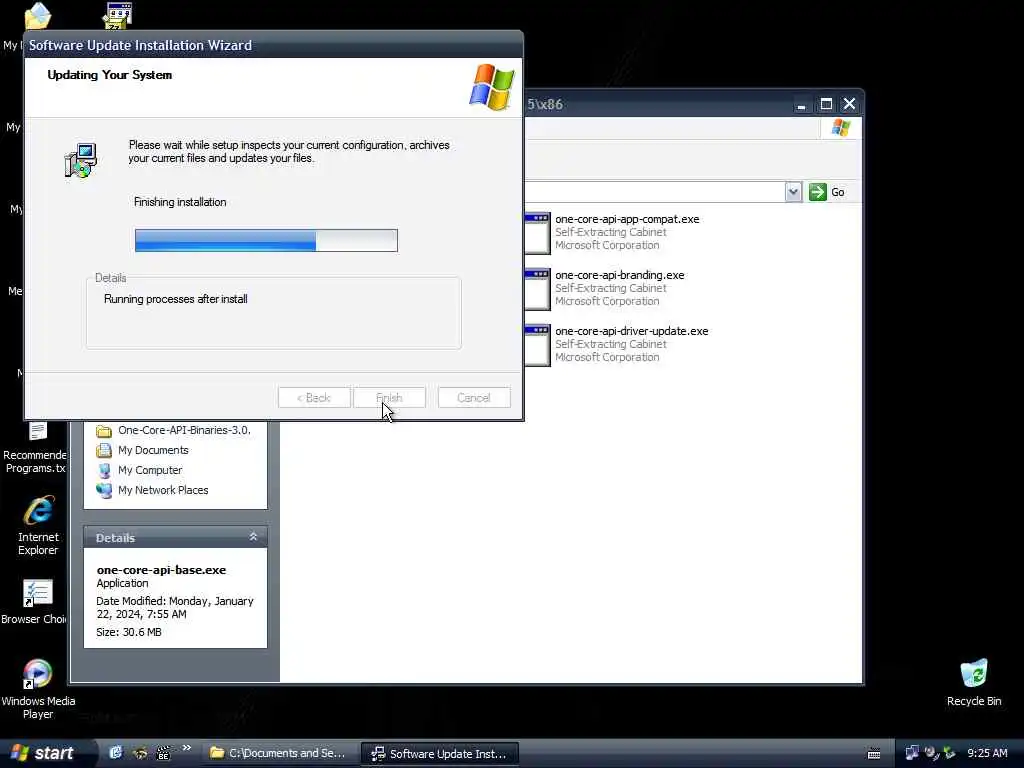The width and height of the screenshot is (1024, 768).
Task: Click the on-screen keyboard icon in the taskbar
Action: [x=874, y=754]
